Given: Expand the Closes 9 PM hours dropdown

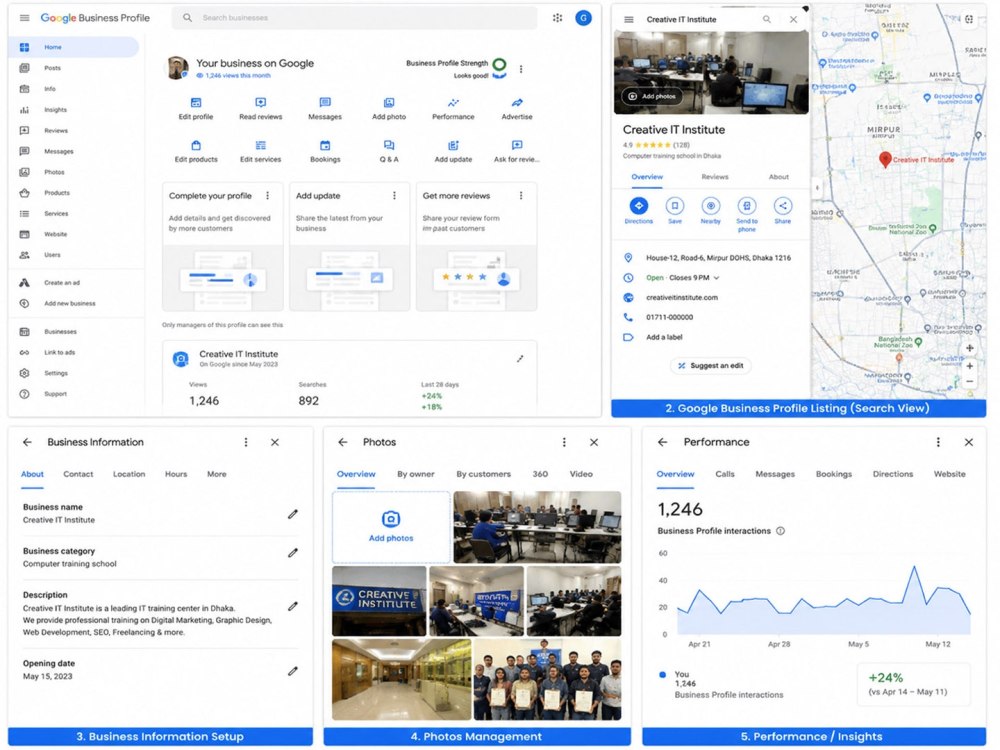Looking at the screenshot, I should pos(716,278).
